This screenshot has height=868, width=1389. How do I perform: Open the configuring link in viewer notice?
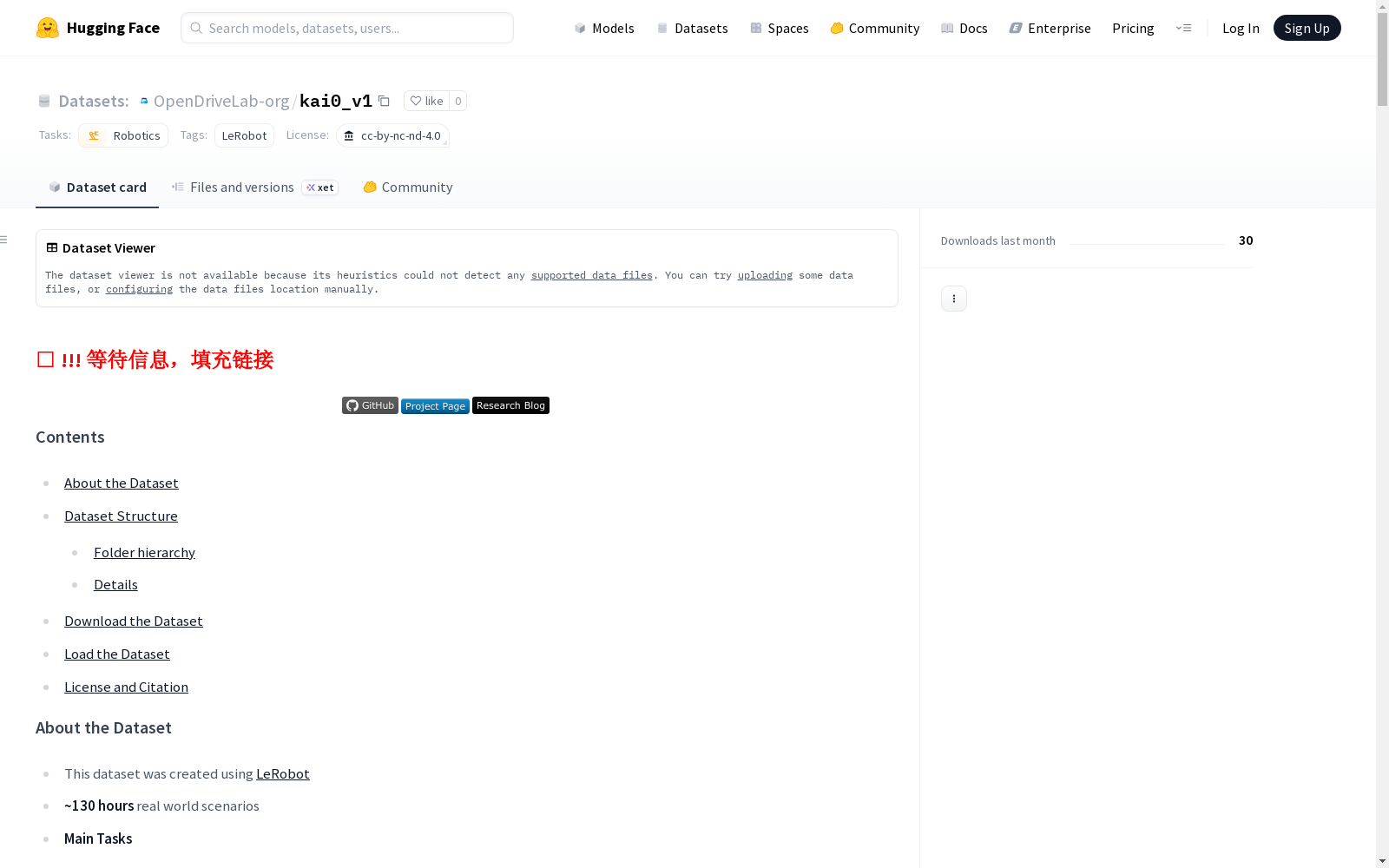[x=139, y=289]
